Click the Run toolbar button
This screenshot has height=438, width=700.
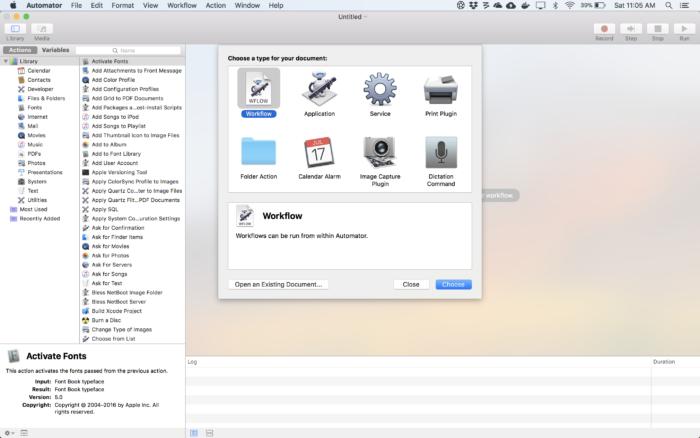[x=684, y=29]
